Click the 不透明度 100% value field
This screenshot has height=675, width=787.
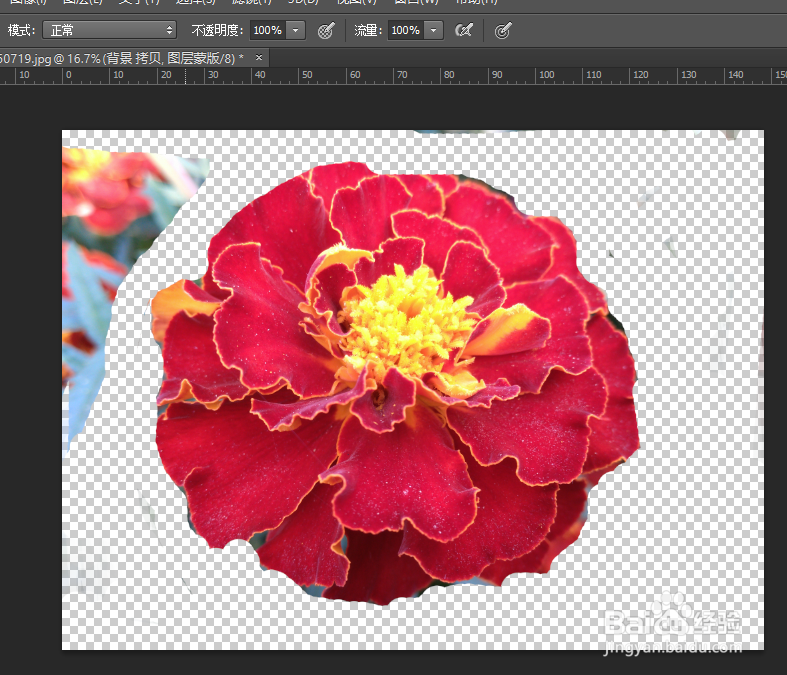tap(268, 30)
